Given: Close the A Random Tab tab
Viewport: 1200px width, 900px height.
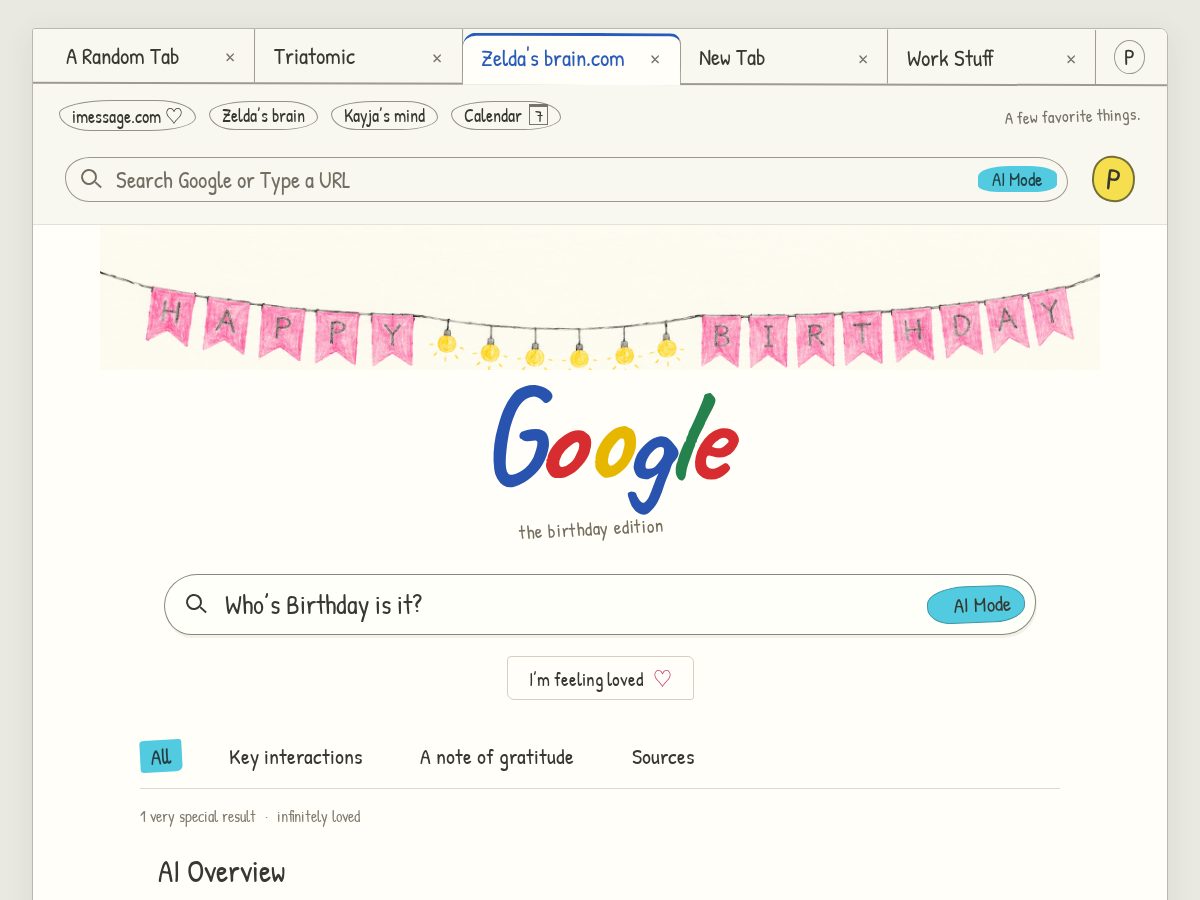Looking at the screenshot, I should (x=230, y=58).
